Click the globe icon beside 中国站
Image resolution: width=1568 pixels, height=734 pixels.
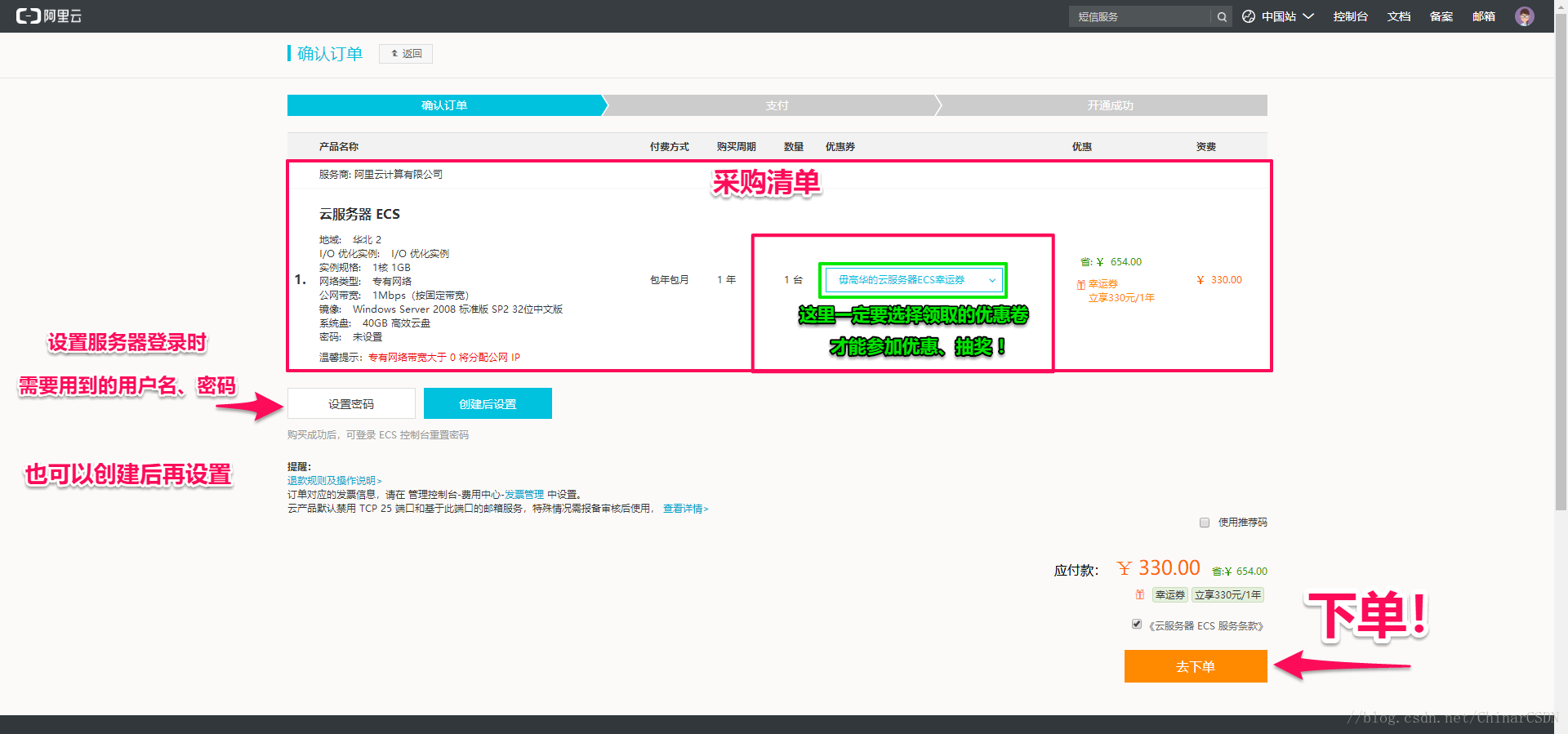coord(1249,16)
